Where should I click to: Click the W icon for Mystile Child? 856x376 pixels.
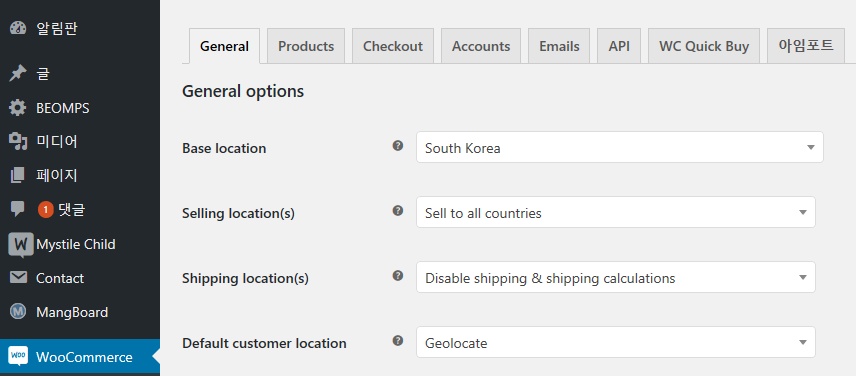21,244
